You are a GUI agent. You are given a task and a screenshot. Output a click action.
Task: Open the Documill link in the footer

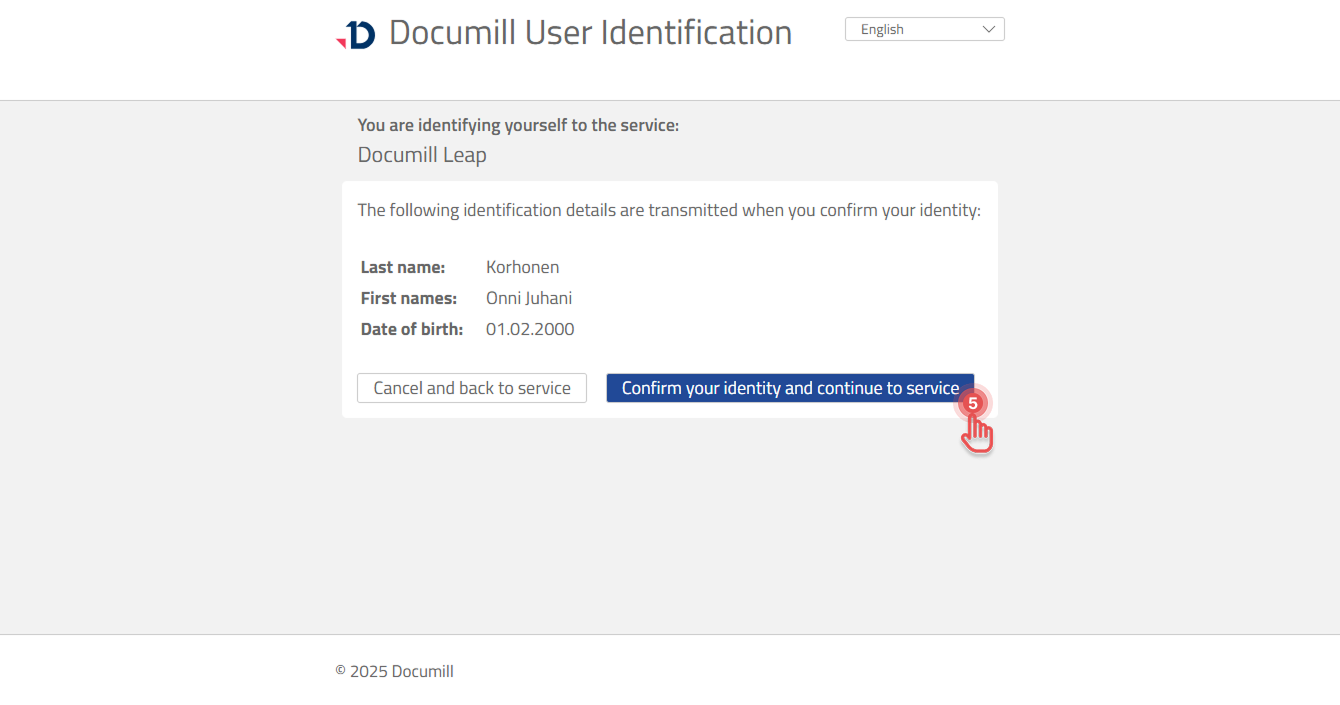423,671
